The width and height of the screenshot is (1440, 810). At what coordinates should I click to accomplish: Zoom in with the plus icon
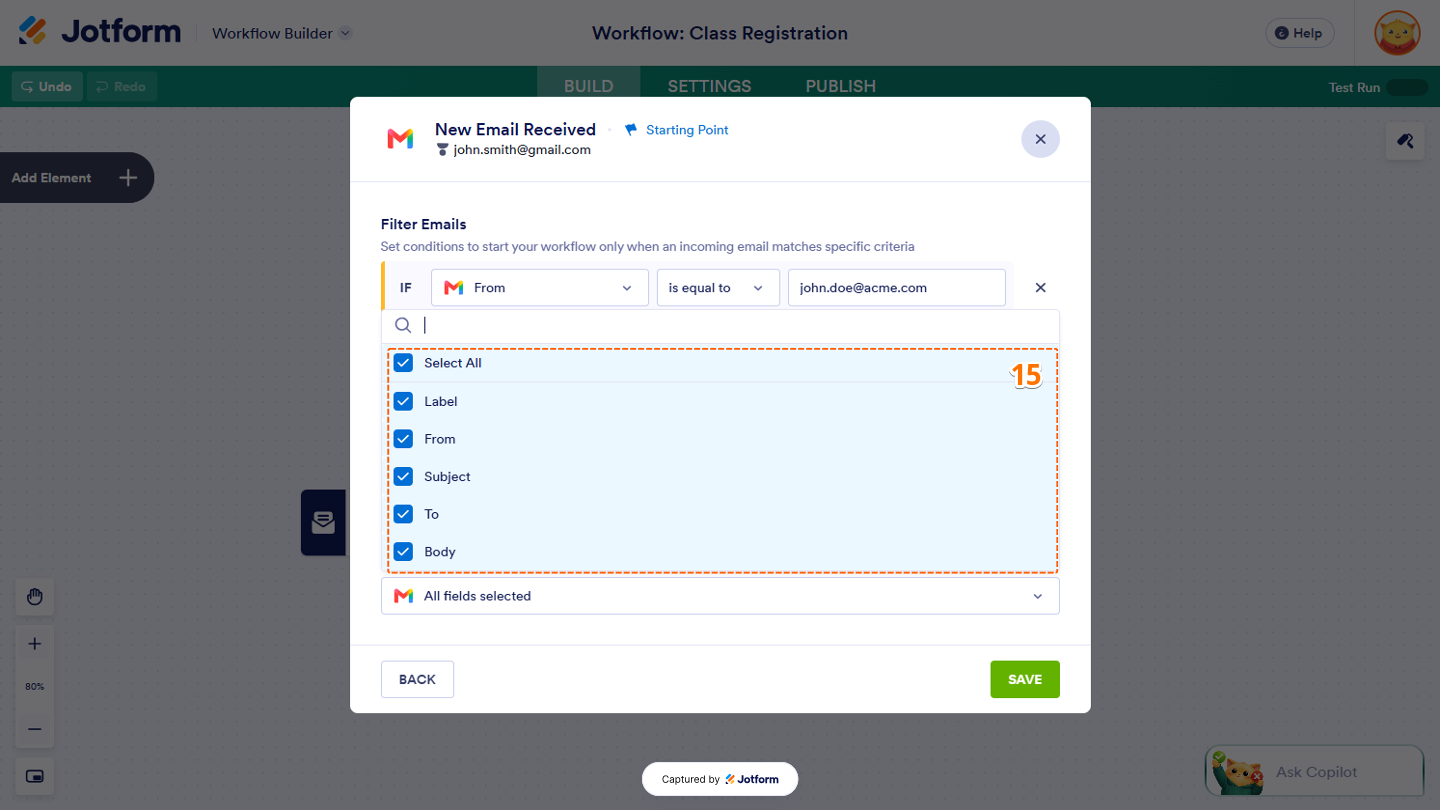(35, 644)
